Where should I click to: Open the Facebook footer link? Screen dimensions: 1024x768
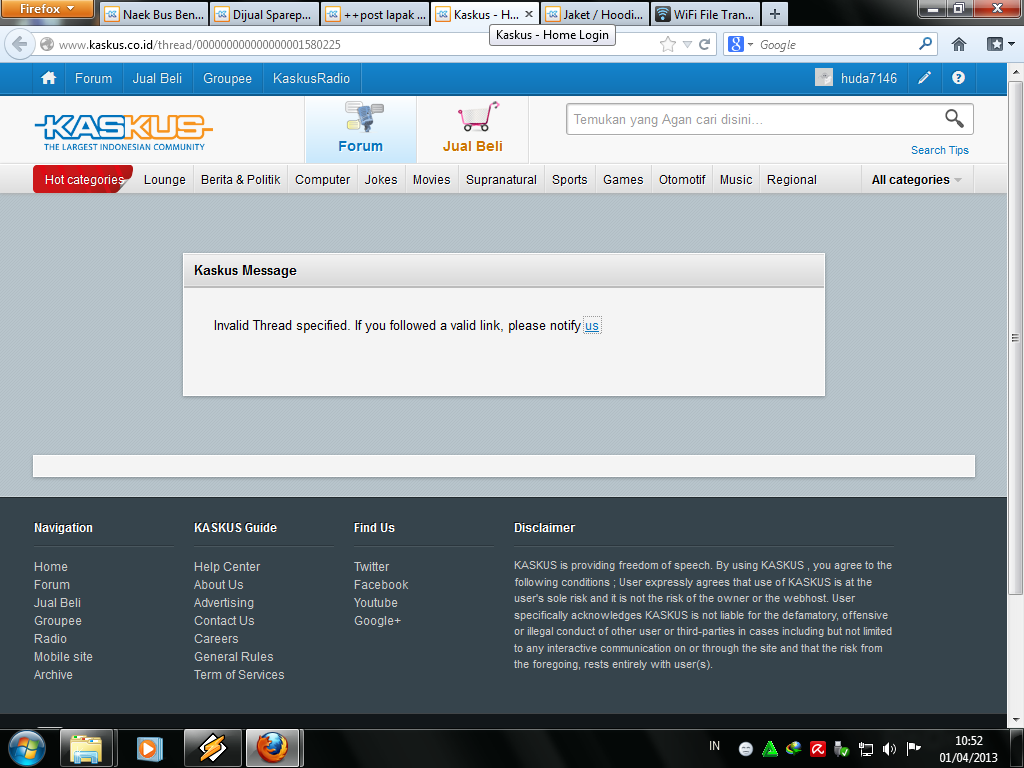381,585
